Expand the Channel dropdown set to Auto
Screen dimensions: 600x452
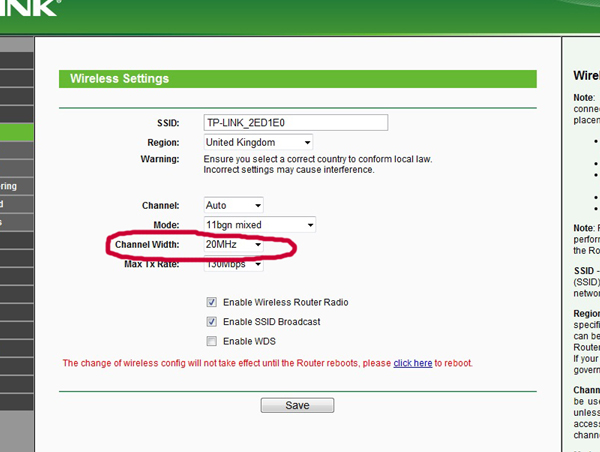point(233,205)
